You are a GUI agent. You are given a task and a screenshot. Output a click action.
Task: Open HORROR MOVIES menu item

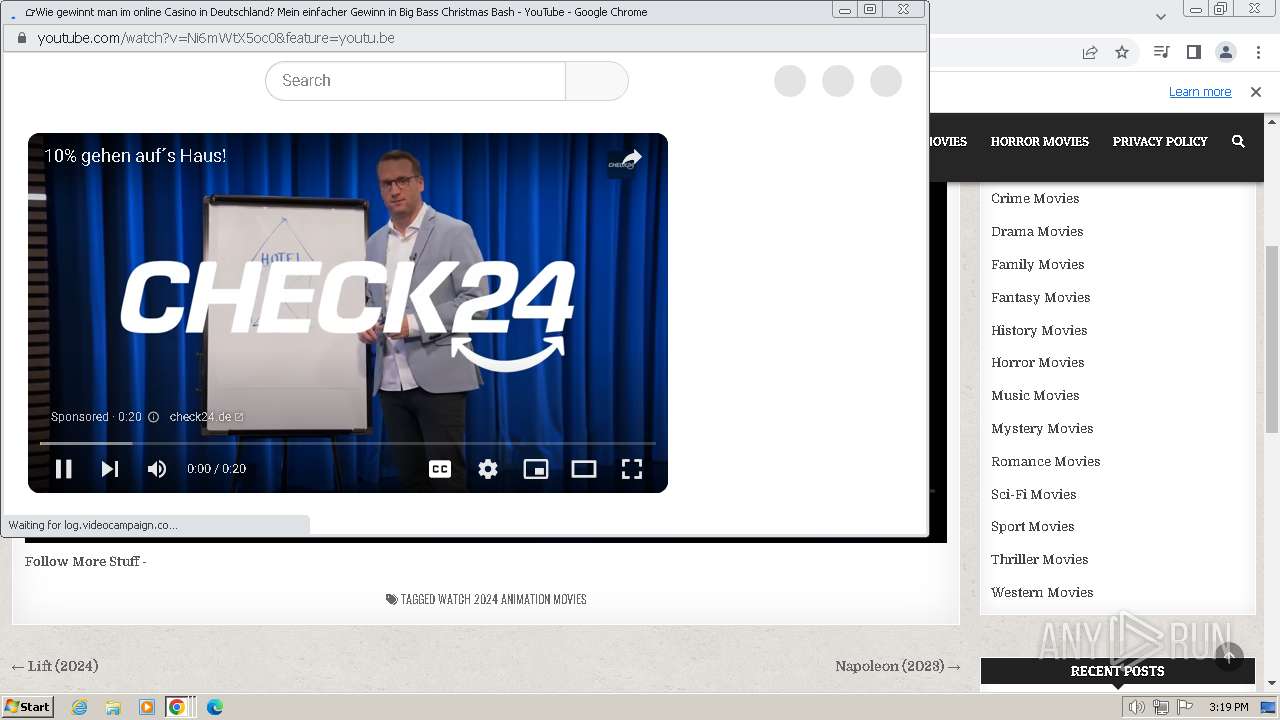(x=1040, y=142)
